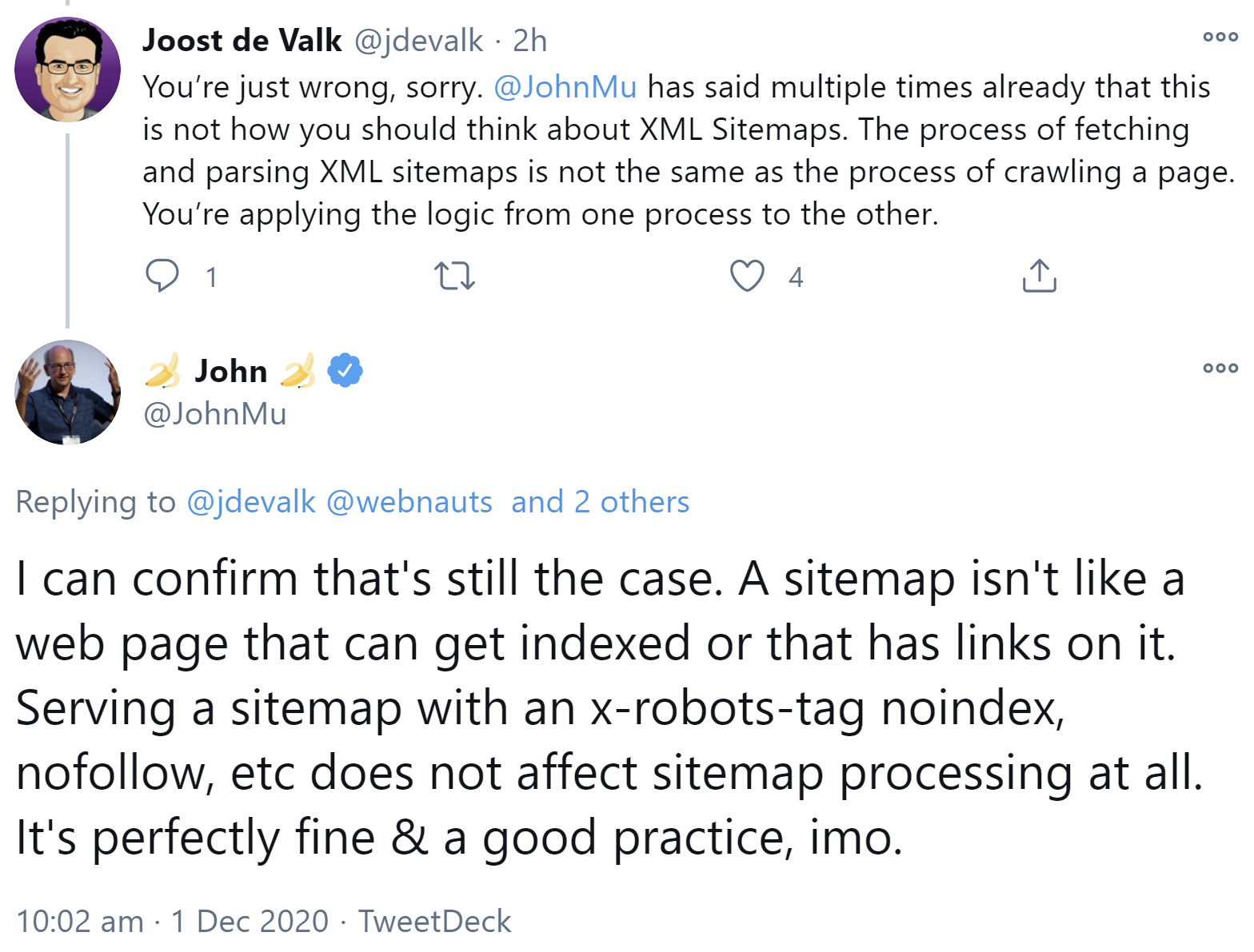Retweet Joost de Valk's tweet
Viewport: 1254px width, 952px height.
[454, 276]
